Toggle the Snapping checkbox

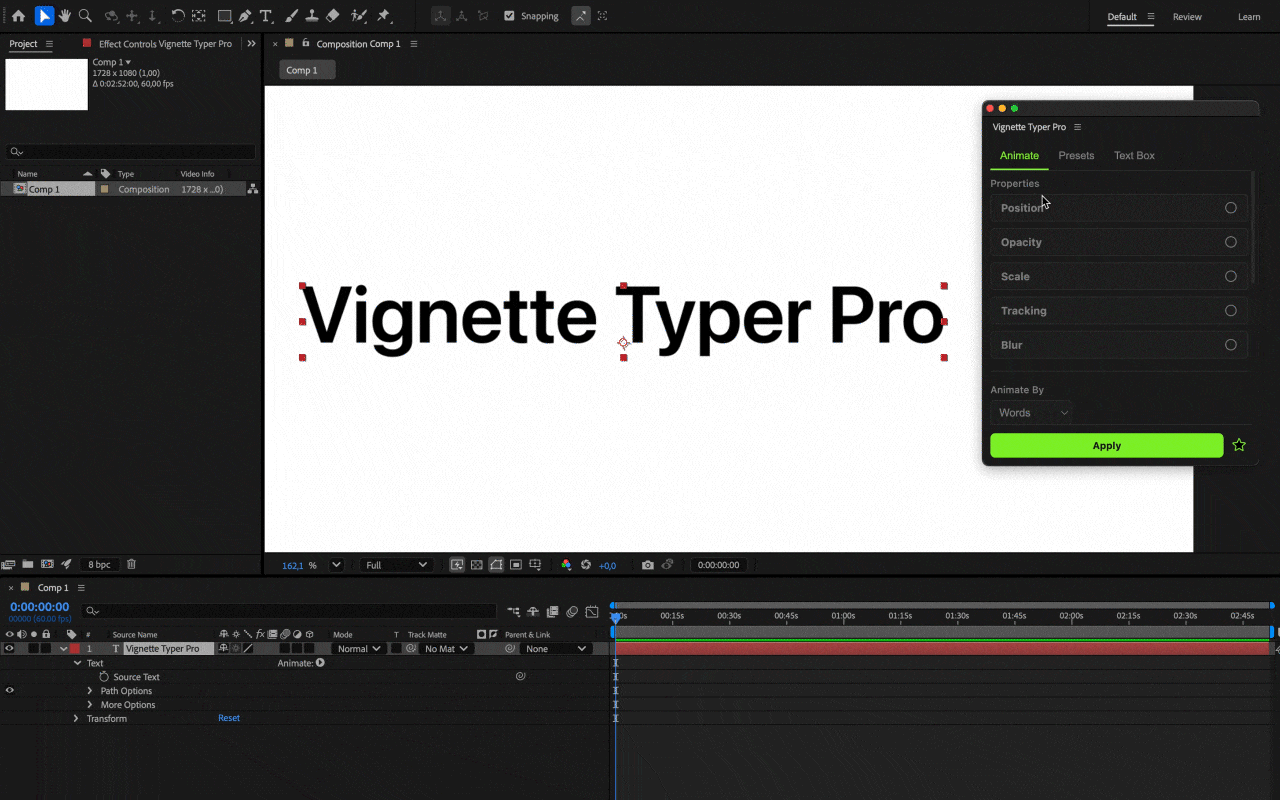pos(510,16)
